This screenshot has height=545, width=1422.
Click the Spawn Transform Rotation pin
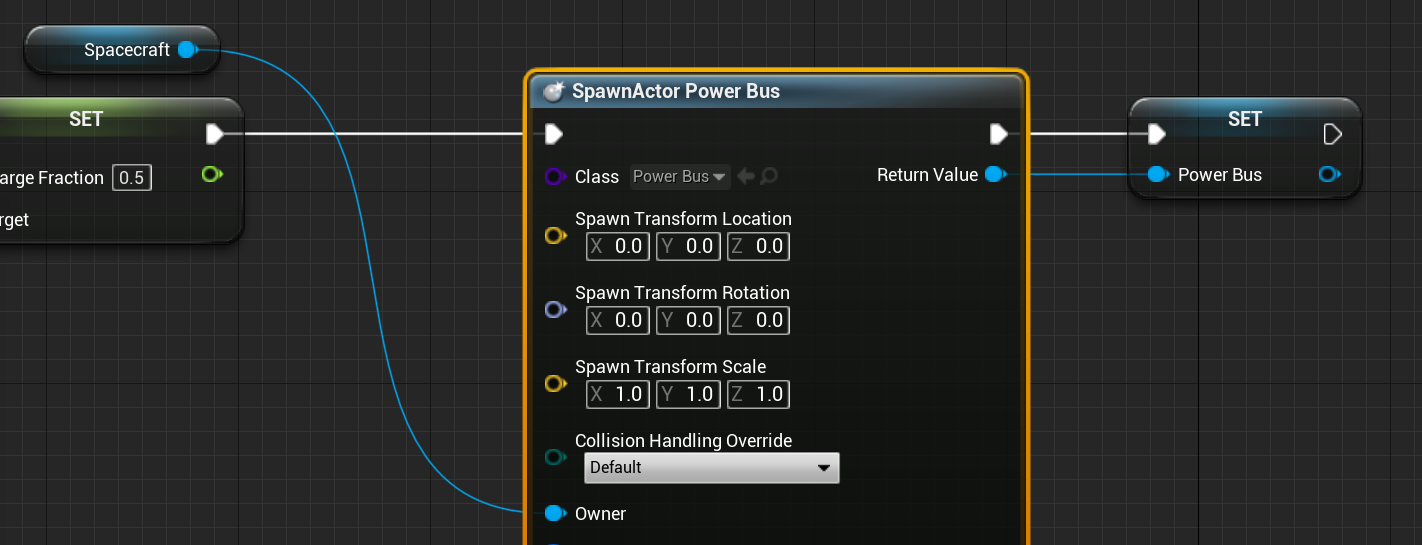(554, 310)
